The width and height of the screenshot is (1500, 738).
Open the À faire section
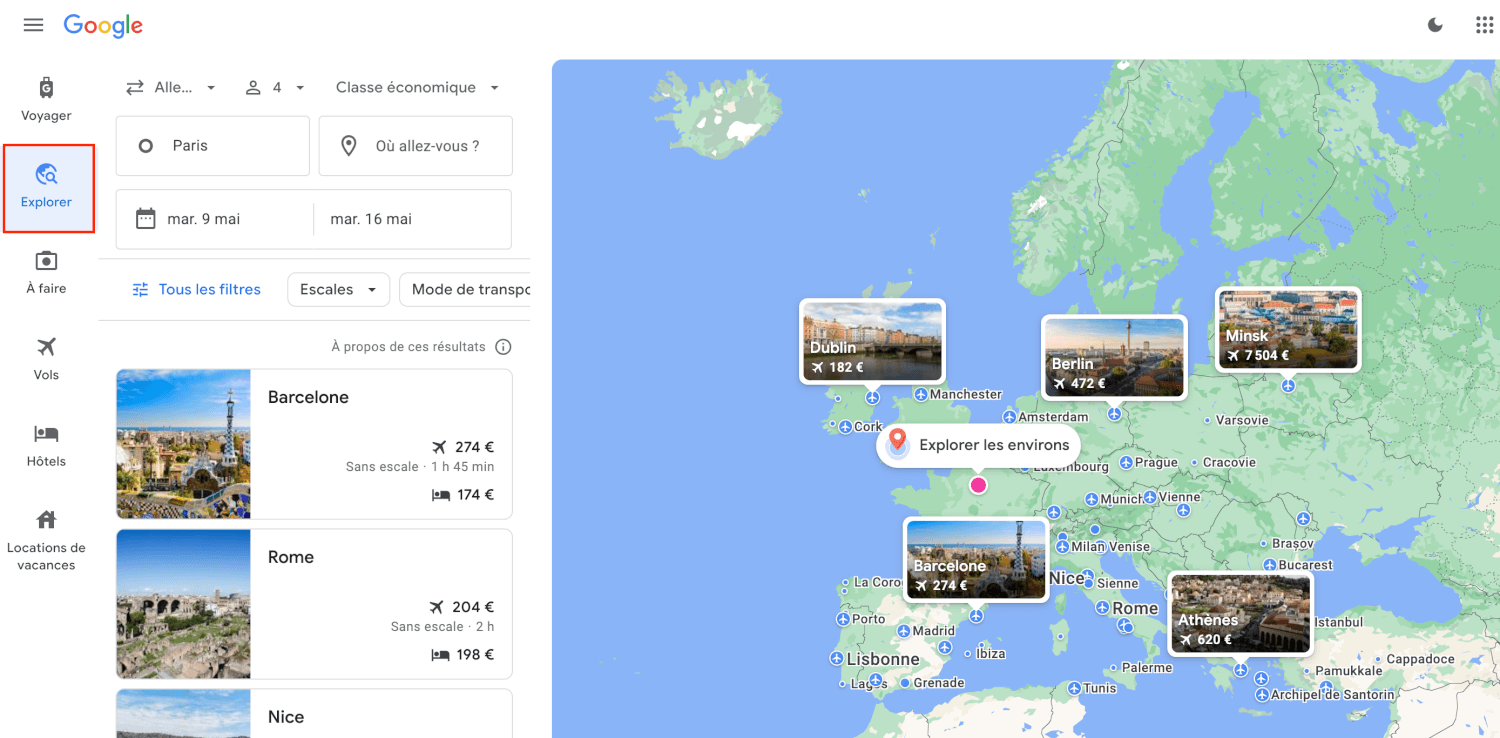pyautogui.click(x=46, y=272)
